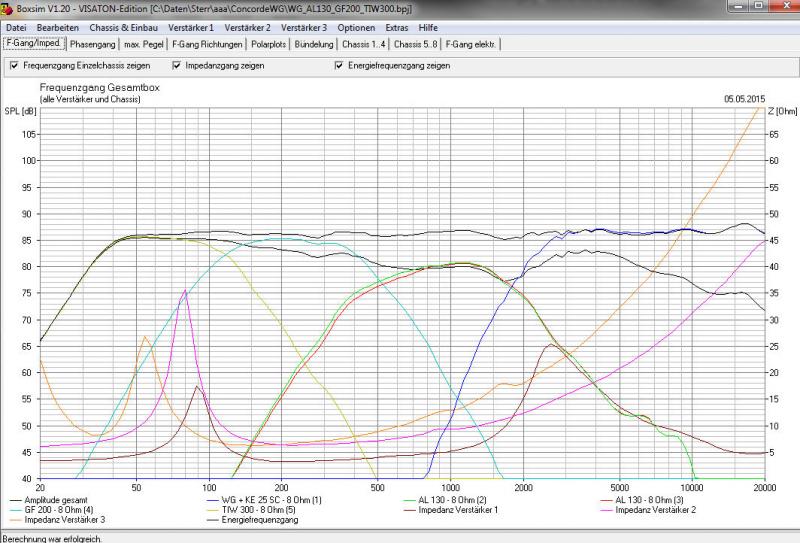Open the Verstärker 1 menu
This screenshot has height=543, width=800.
tap(190, 27)
